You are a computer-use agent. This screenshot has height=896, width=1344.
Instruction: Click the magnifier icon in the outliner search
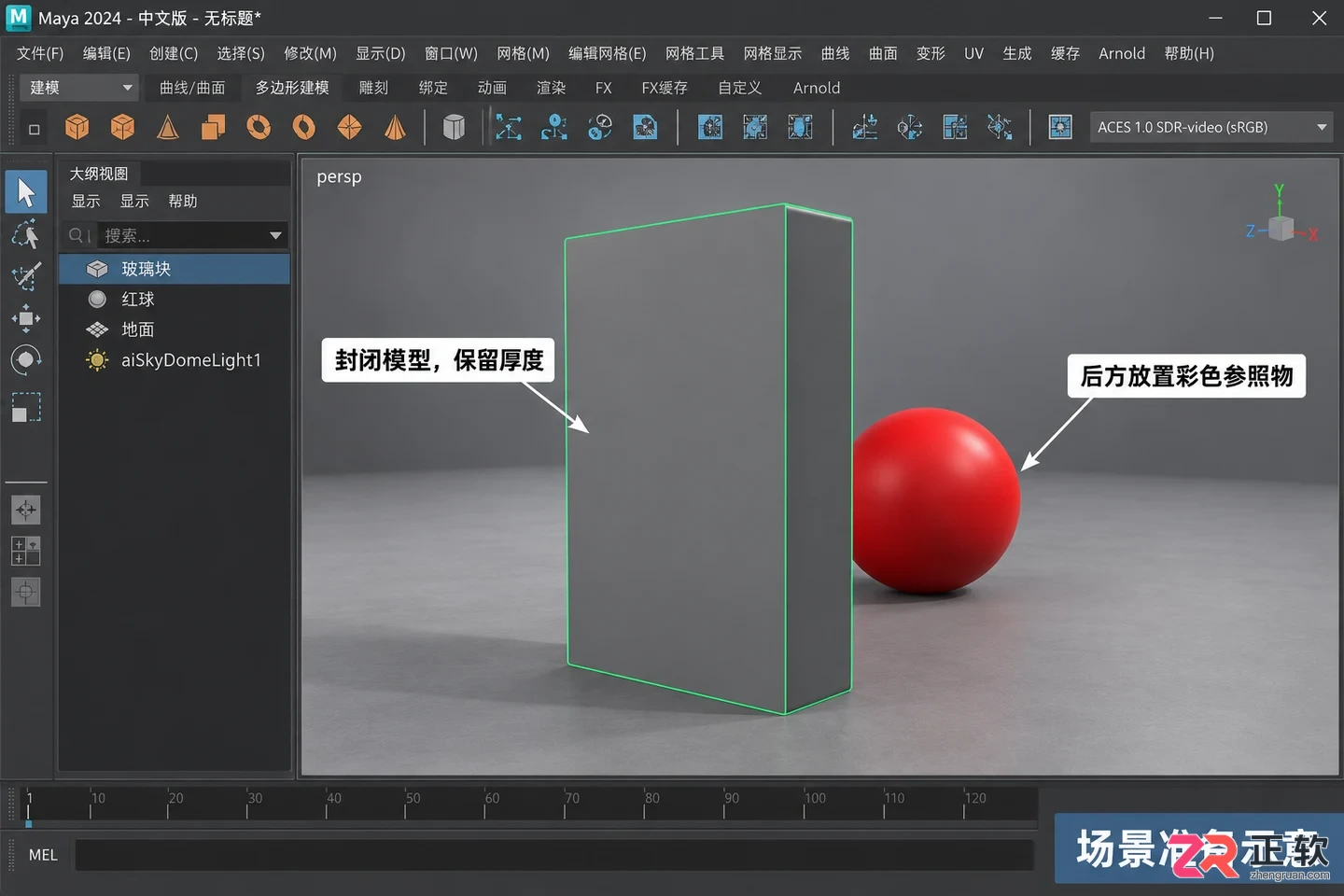click(x=77, y=235)
